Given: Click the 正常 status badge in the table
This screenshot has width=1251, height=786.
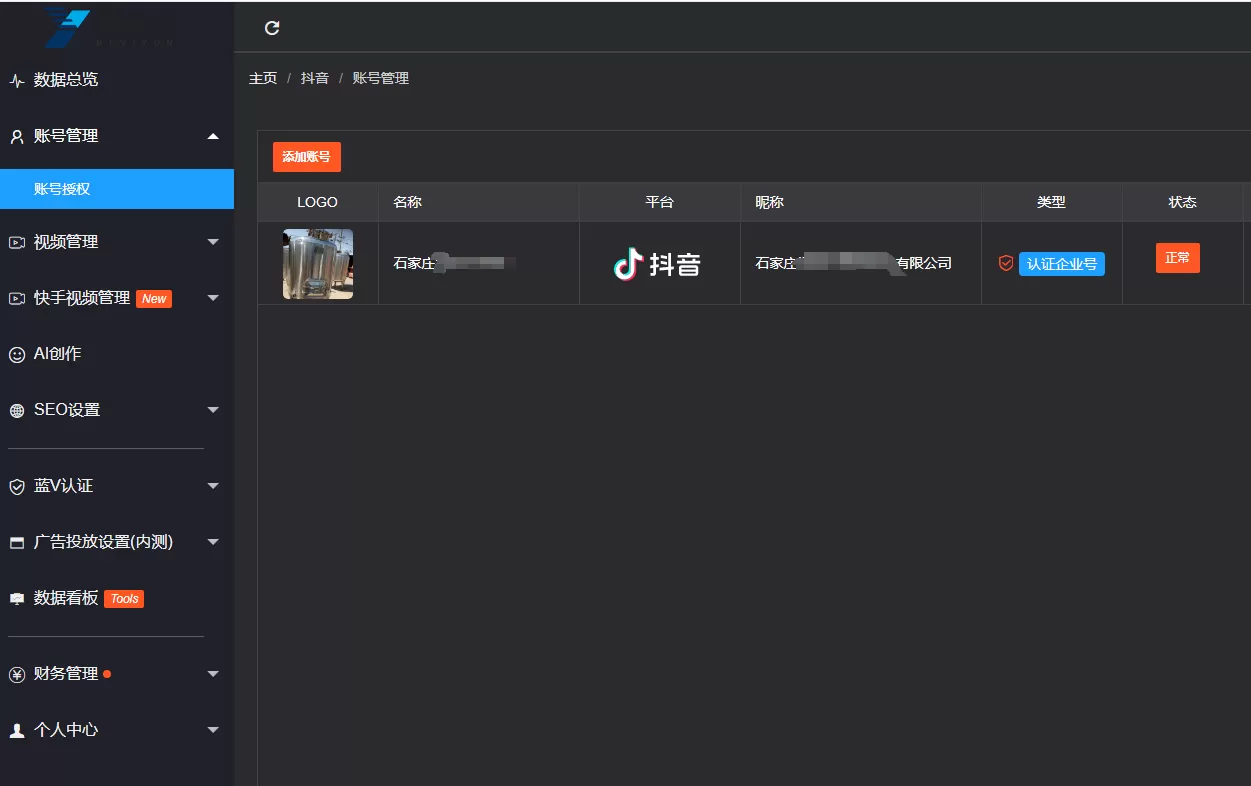Looking at the screenshot, I should (x=1177, y=257).
